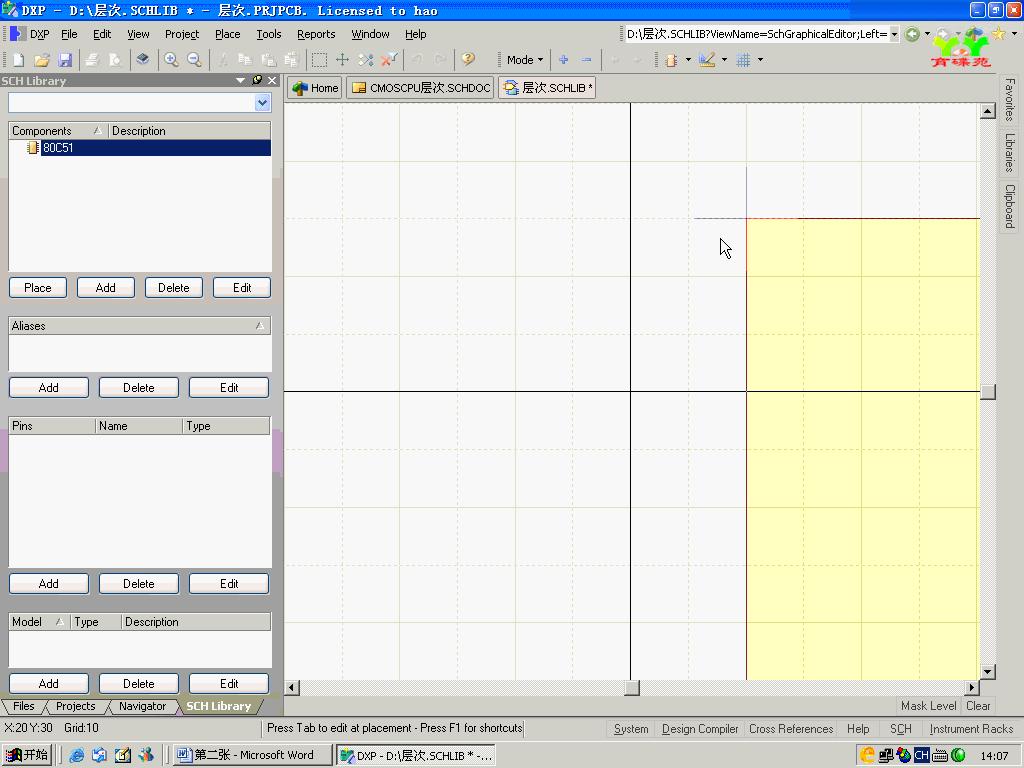Sort by the Components column header

point(57,131)
